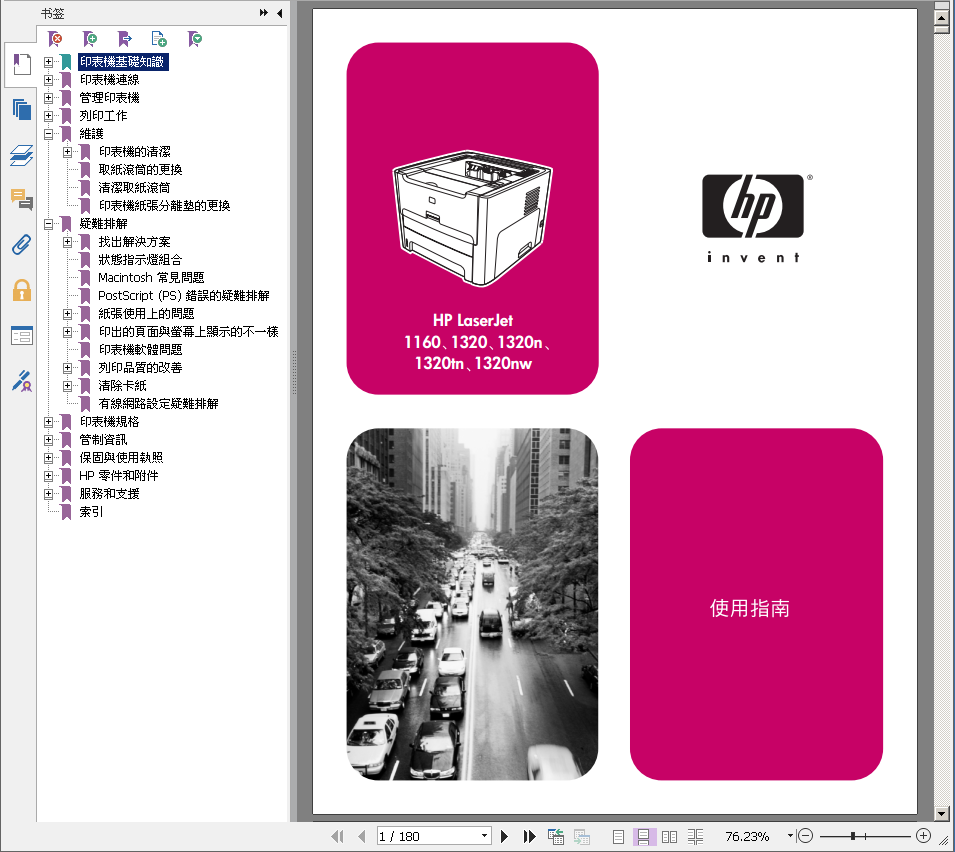Screen dimensions: 955x852
Task: Switch to facing pages view
Action: (x=669, y=836)
